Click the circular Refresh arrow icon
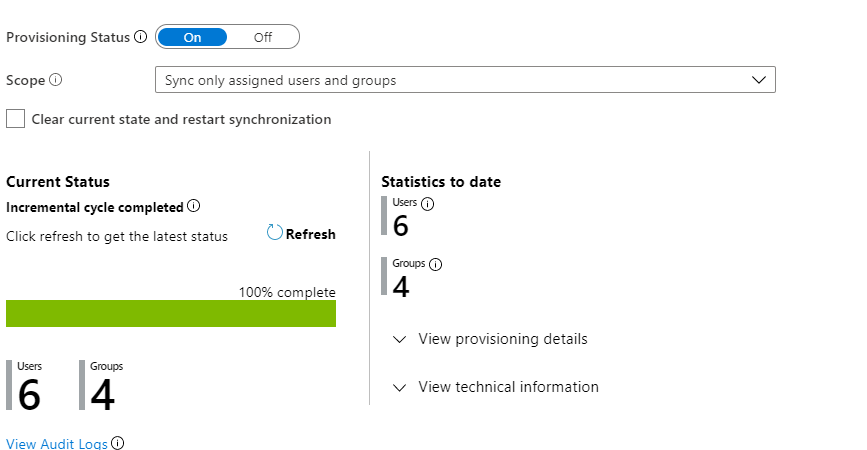Viewport: 867px width, 450px height. pyautogui.click(x=275, y=233)
